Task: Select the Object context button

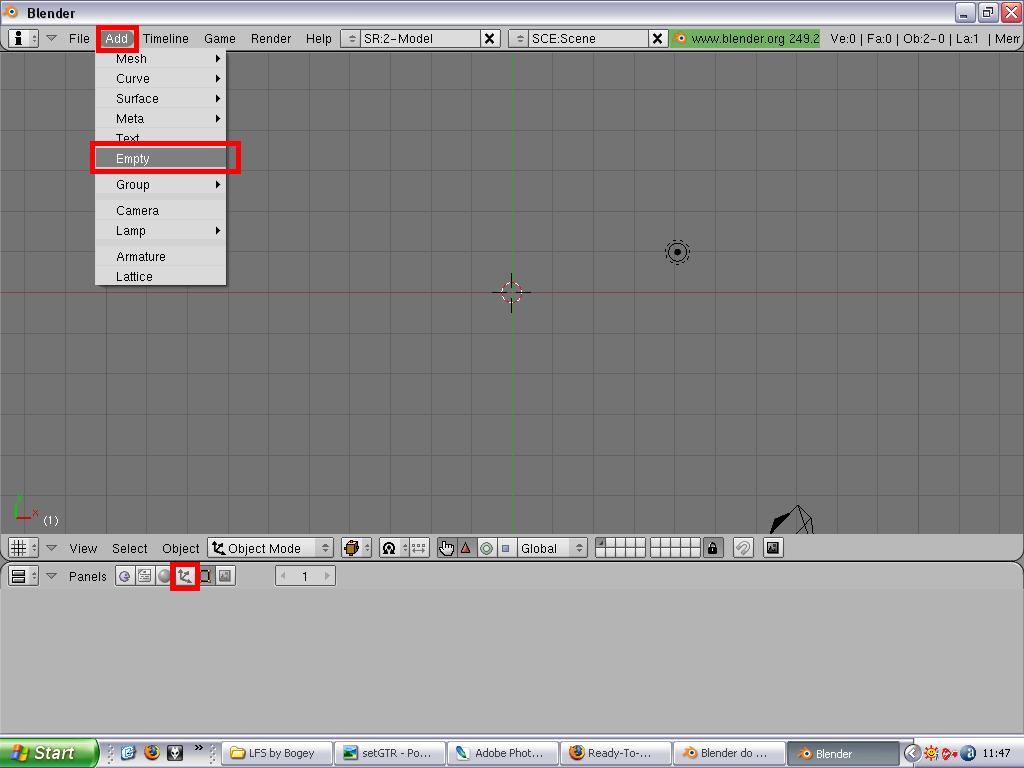Action: pos(185,576)
